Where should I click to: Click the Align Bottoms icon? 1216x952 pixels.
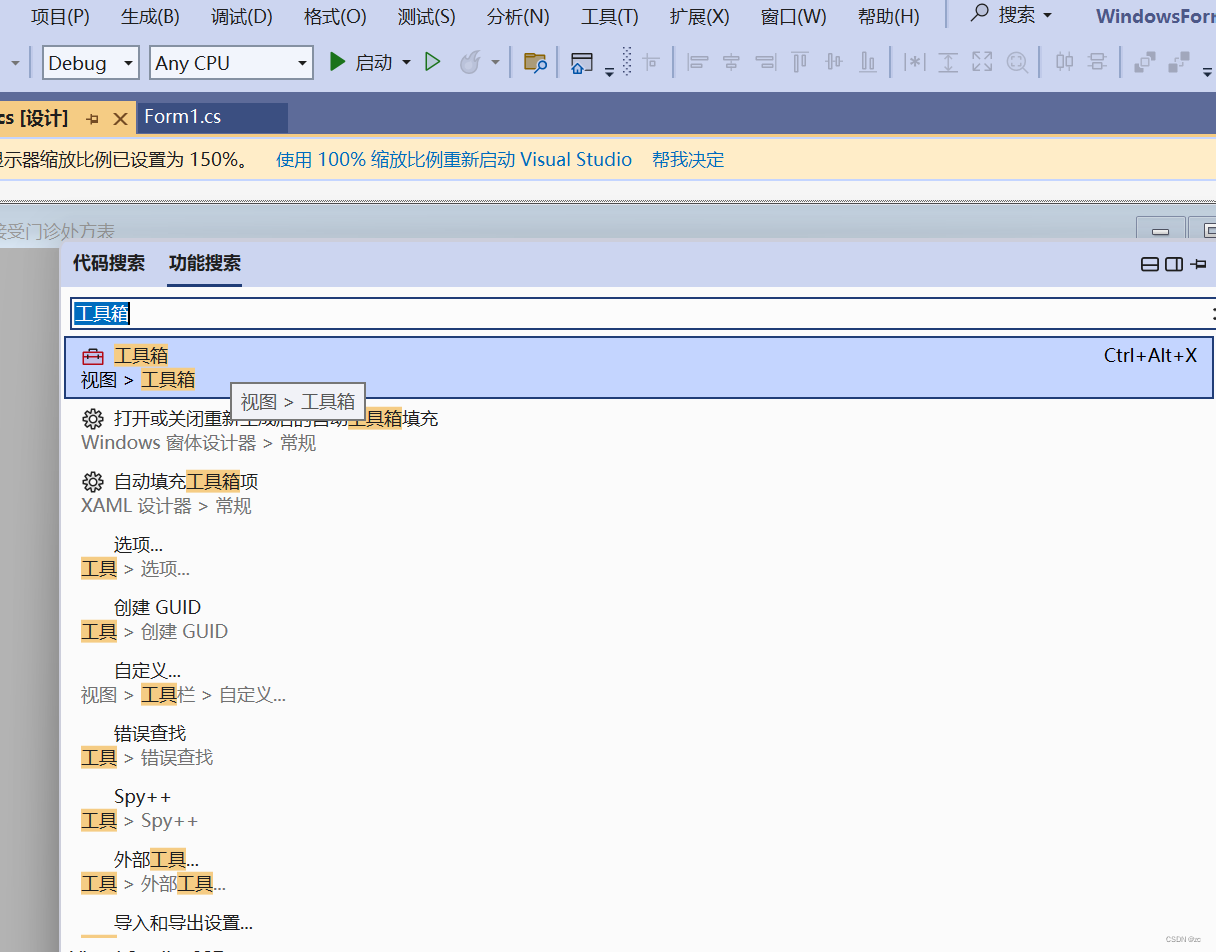click(x=868, y=63)
